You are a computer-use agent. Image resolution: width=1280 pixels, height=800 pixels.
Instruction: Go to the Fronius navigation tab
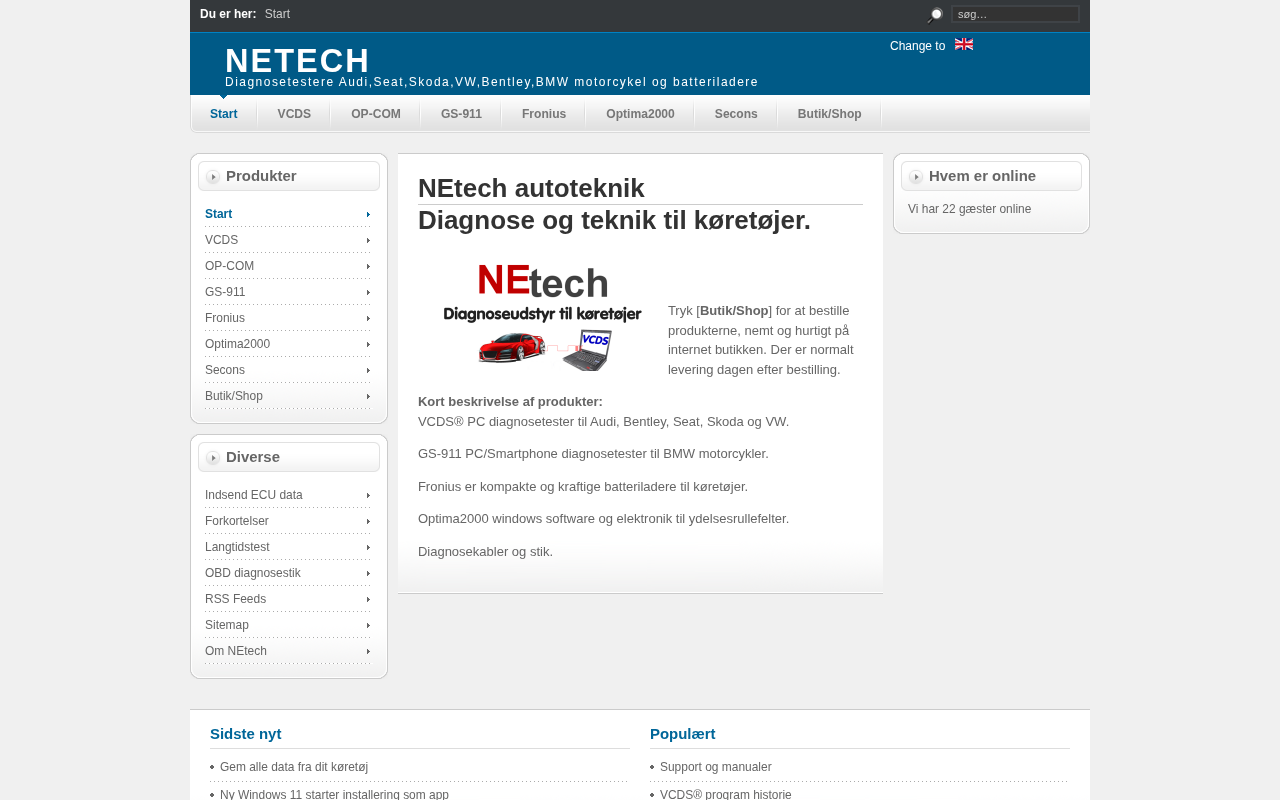pyautogui.click(x=544, y=114)
